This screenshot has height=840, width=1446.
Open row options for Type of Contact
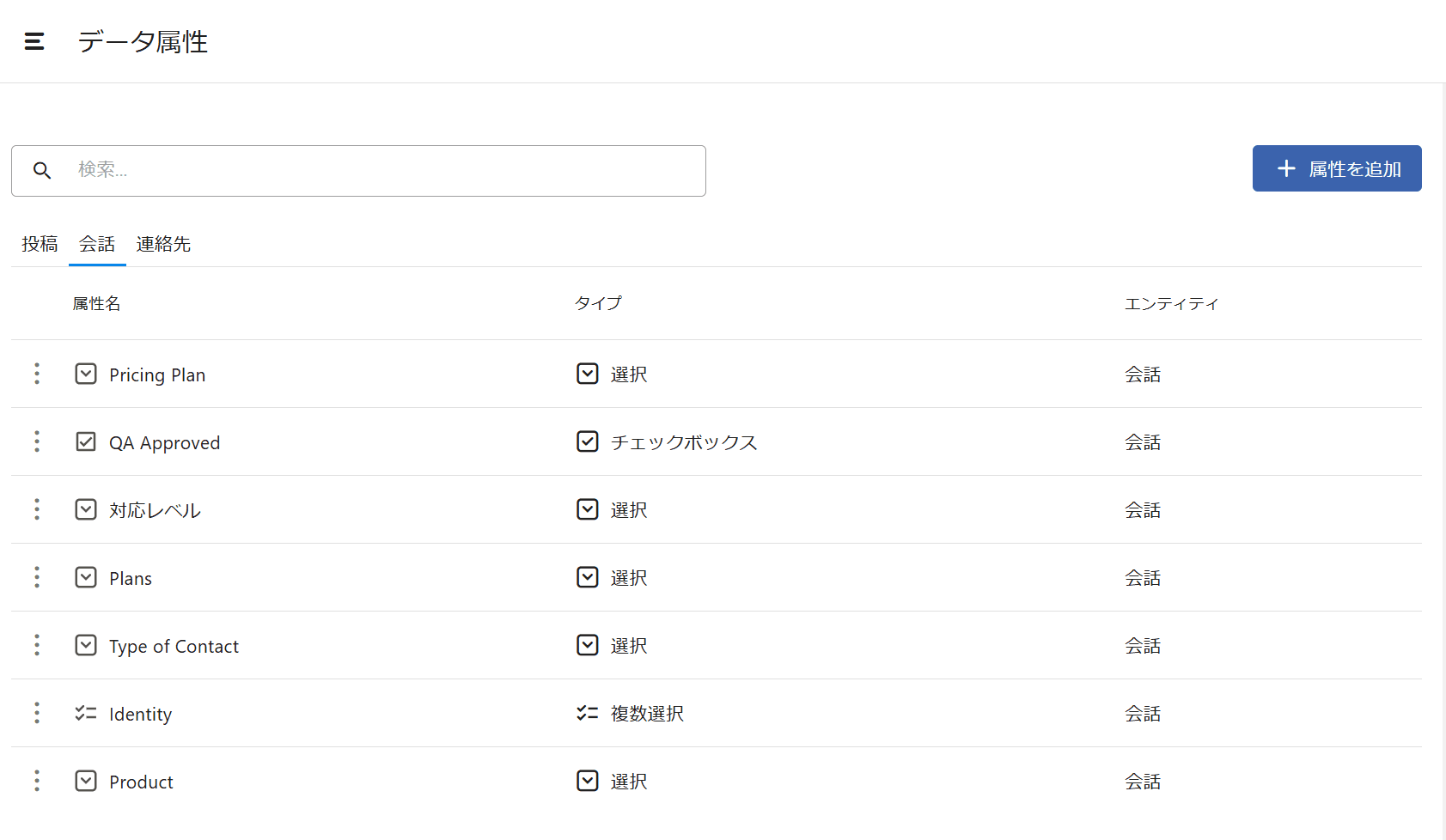37,645
